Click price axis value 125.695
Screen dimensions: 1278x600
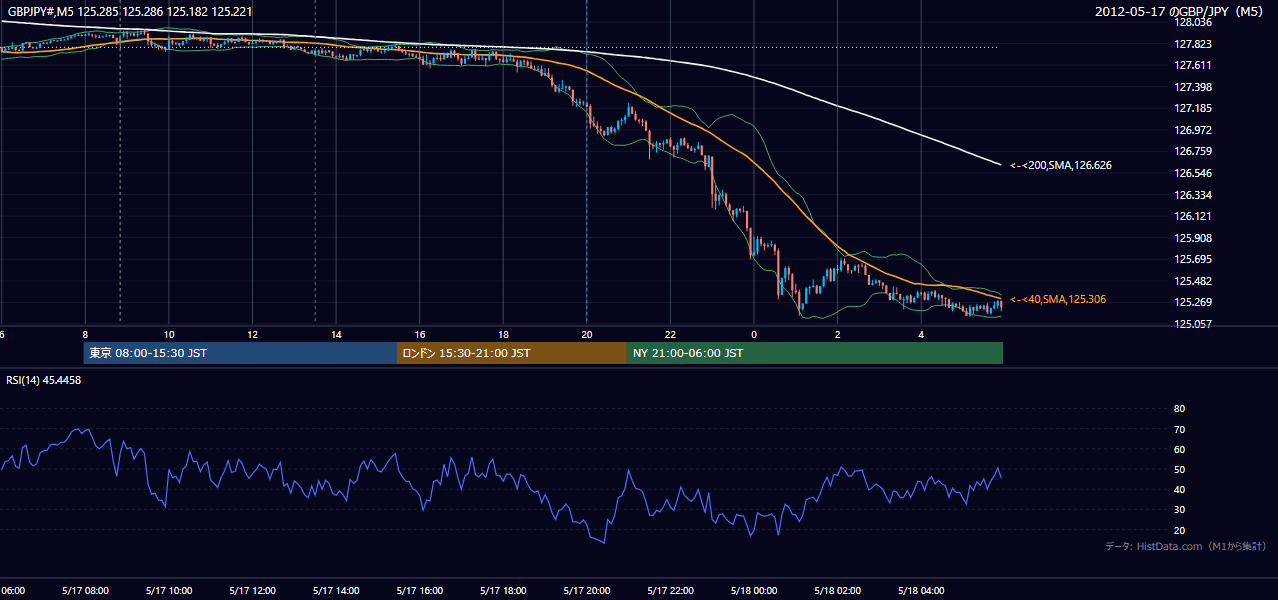[x=1194, y=259]
